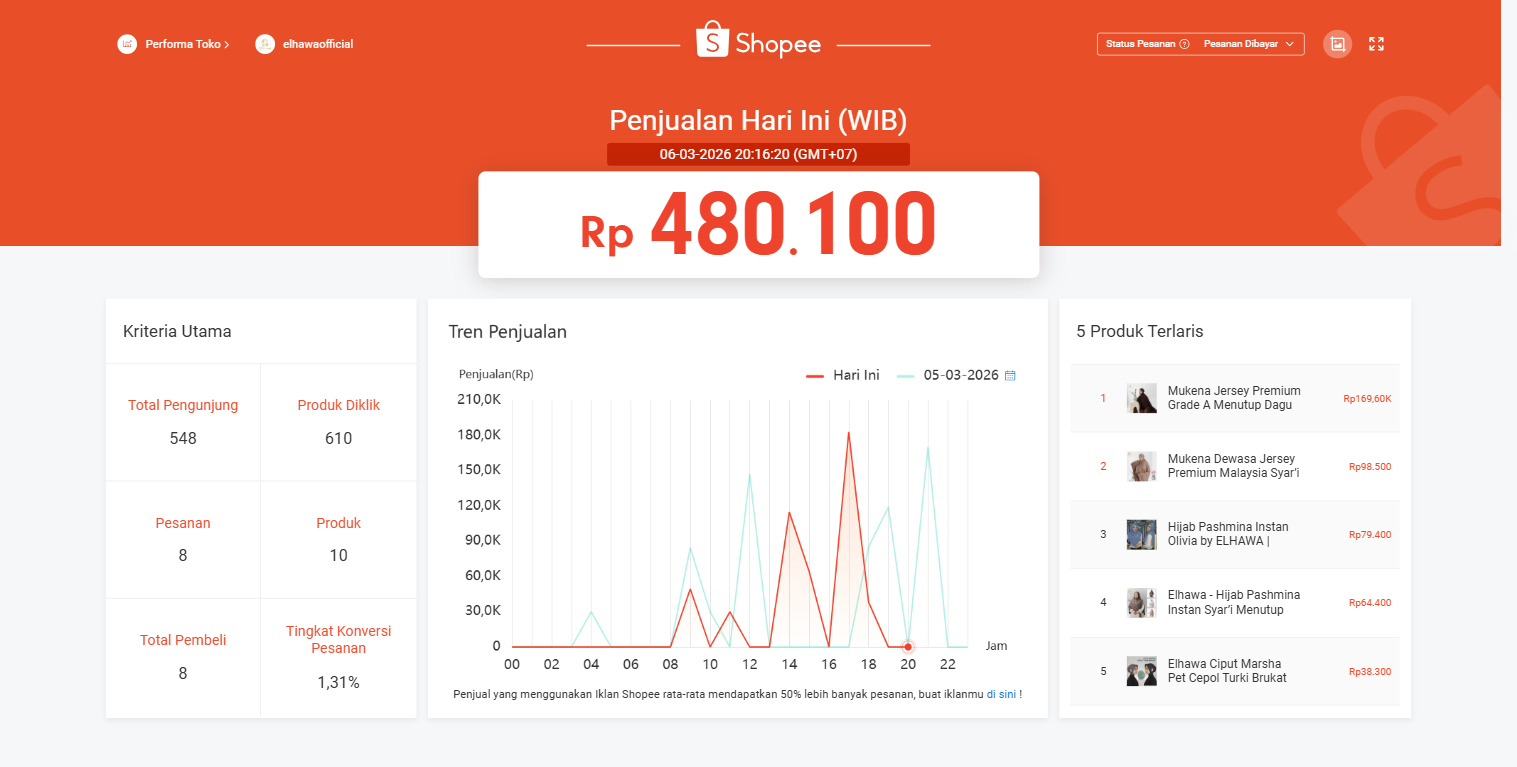Save dashboard as image icon
Viewport: 1517px width, 767px height.
point(1337,44)
